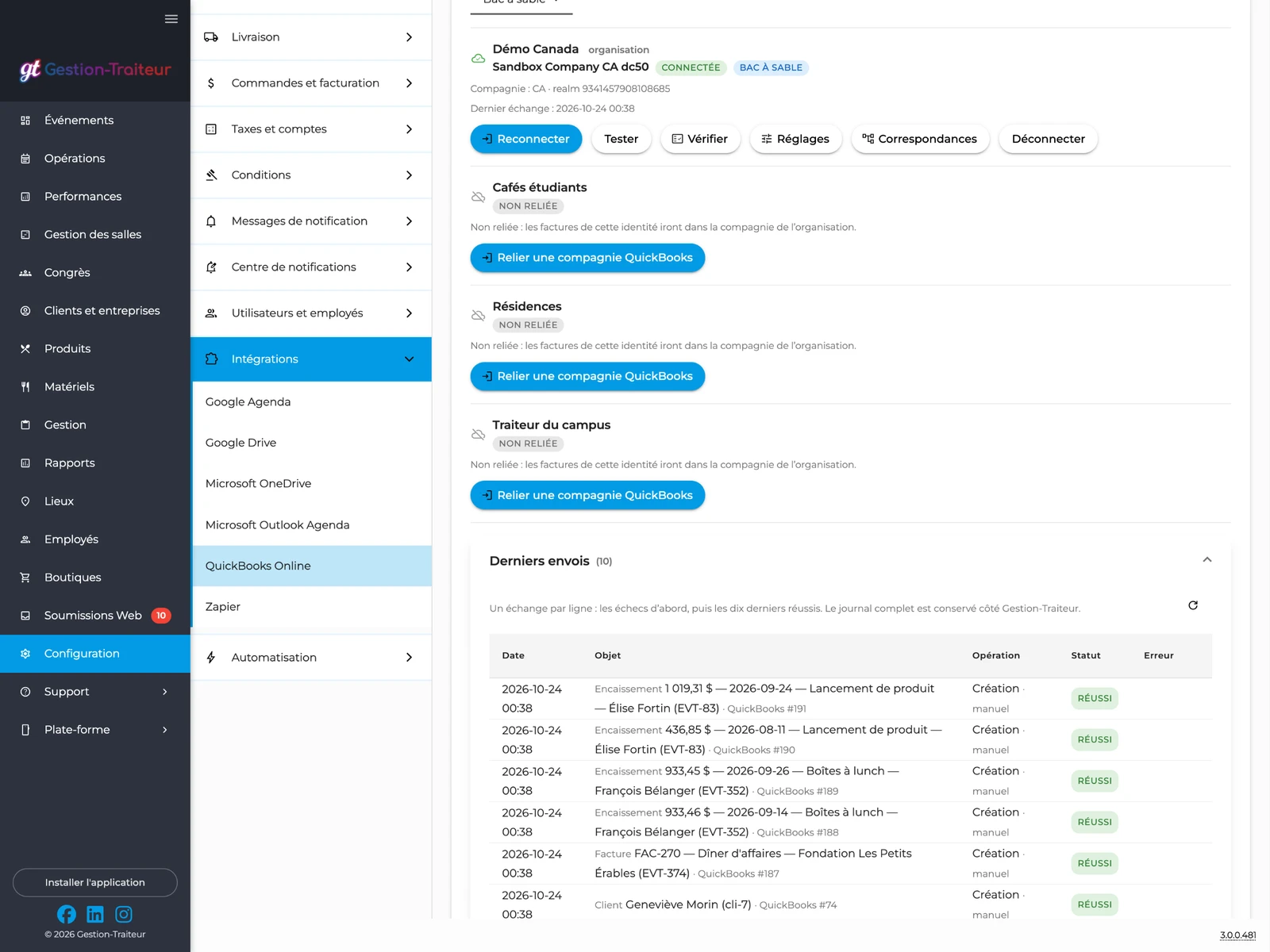Expand the Plate-forme submenu
The image size is (1270, 952).
pyautogui.click(x=95, y=730)
